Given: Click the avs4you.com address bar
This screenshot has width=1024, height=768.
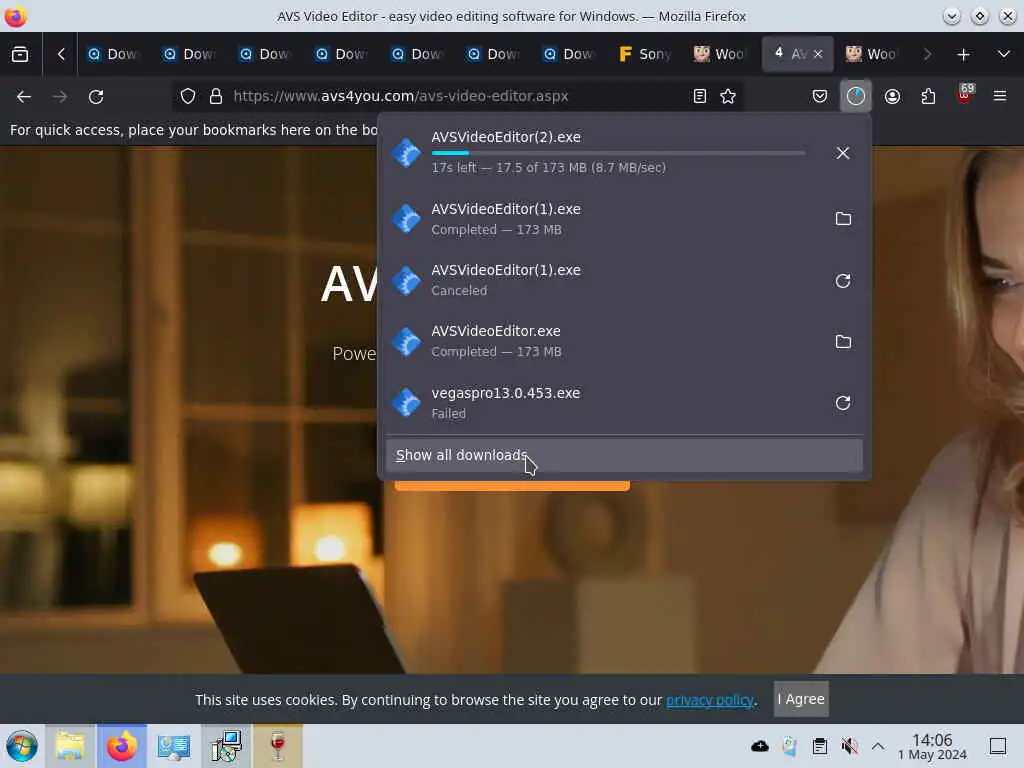Looking at the screenshot, I should (x=457, y=96).
